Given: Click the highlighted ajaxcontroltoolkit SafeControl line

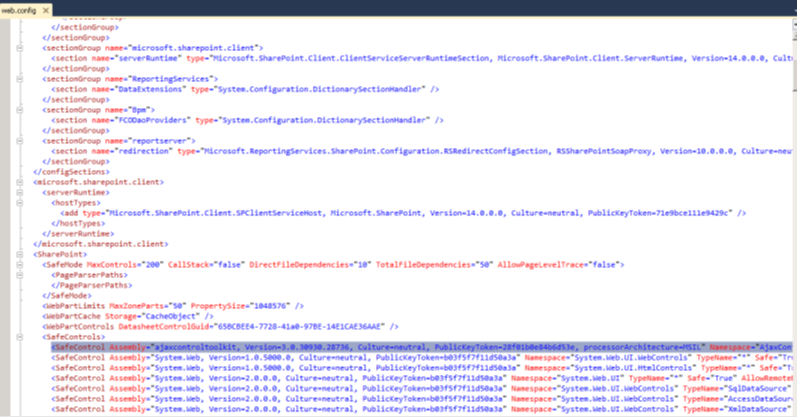Looking at the screenshot, I should click(x=421, y=347).
